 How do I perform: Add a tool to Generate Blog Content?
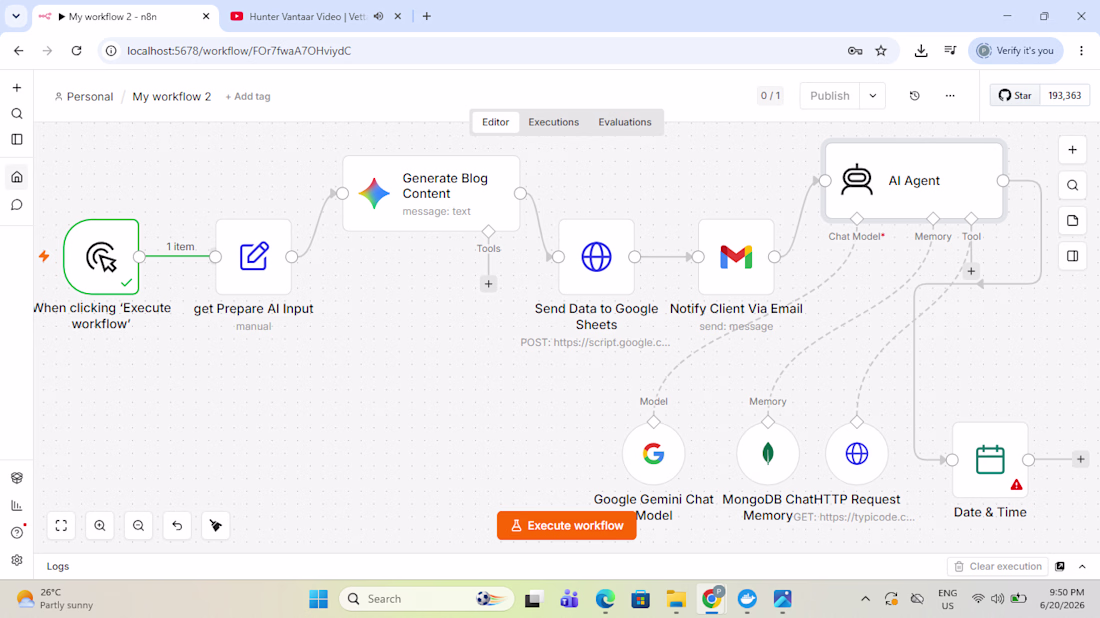coord(488,284)
